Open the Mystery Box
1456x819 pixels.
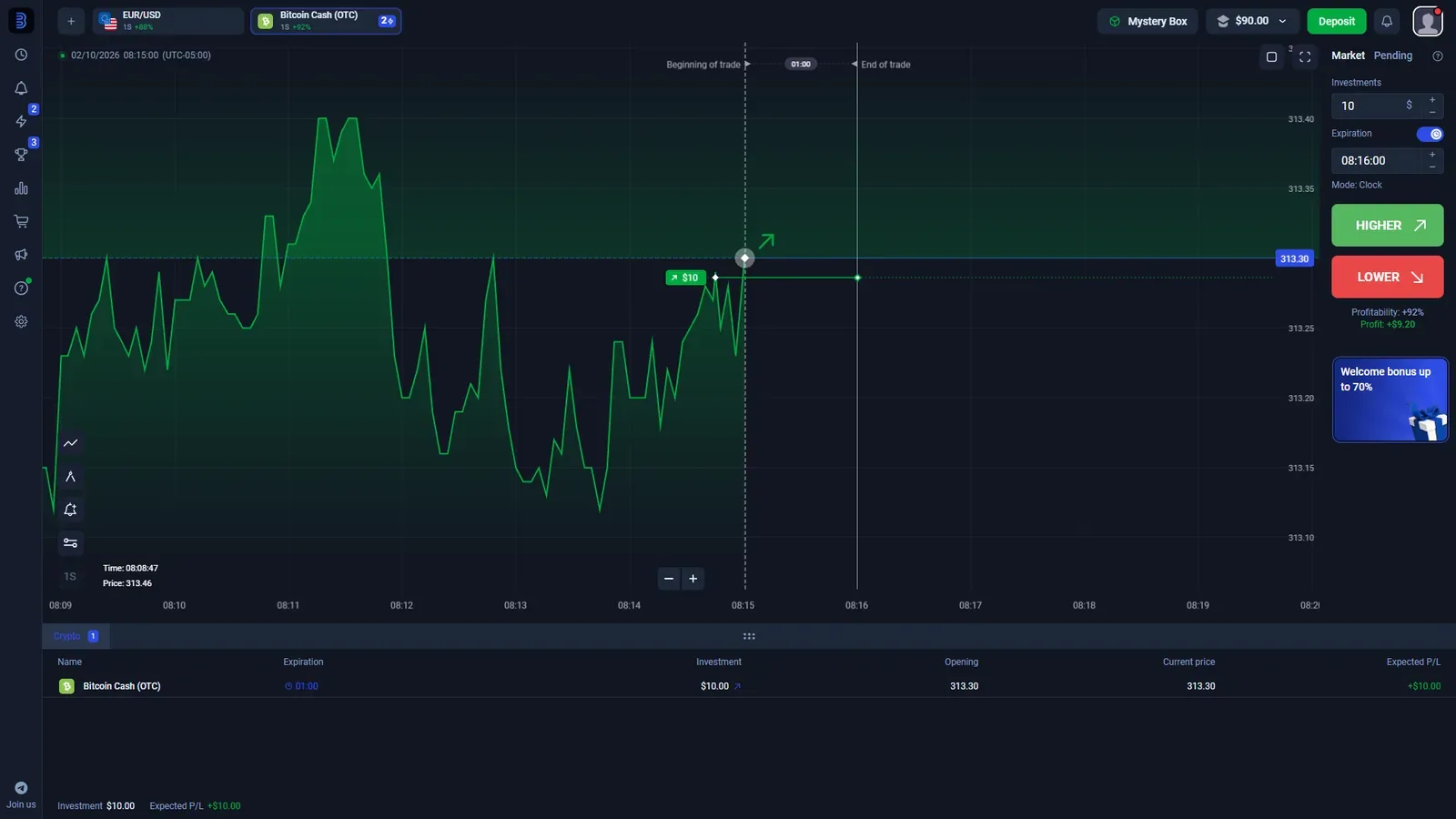[1148, 21]
